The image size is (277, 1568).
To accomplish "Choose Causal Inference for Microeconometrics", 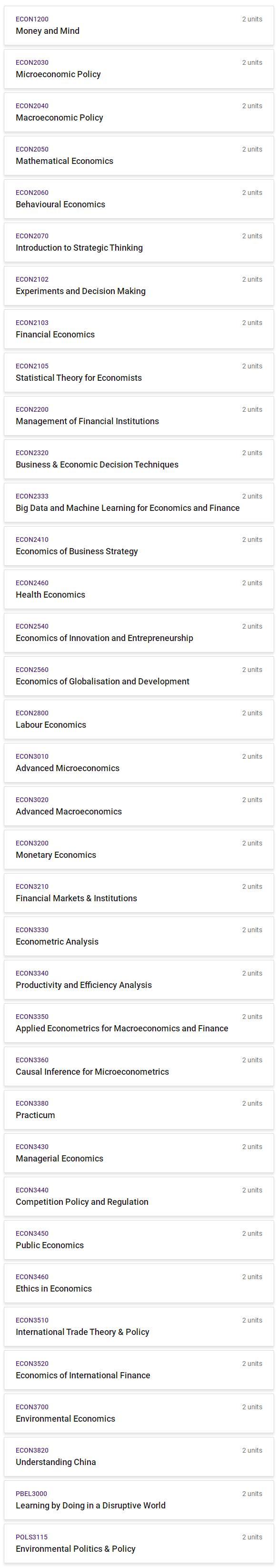I will [138, 1067].
